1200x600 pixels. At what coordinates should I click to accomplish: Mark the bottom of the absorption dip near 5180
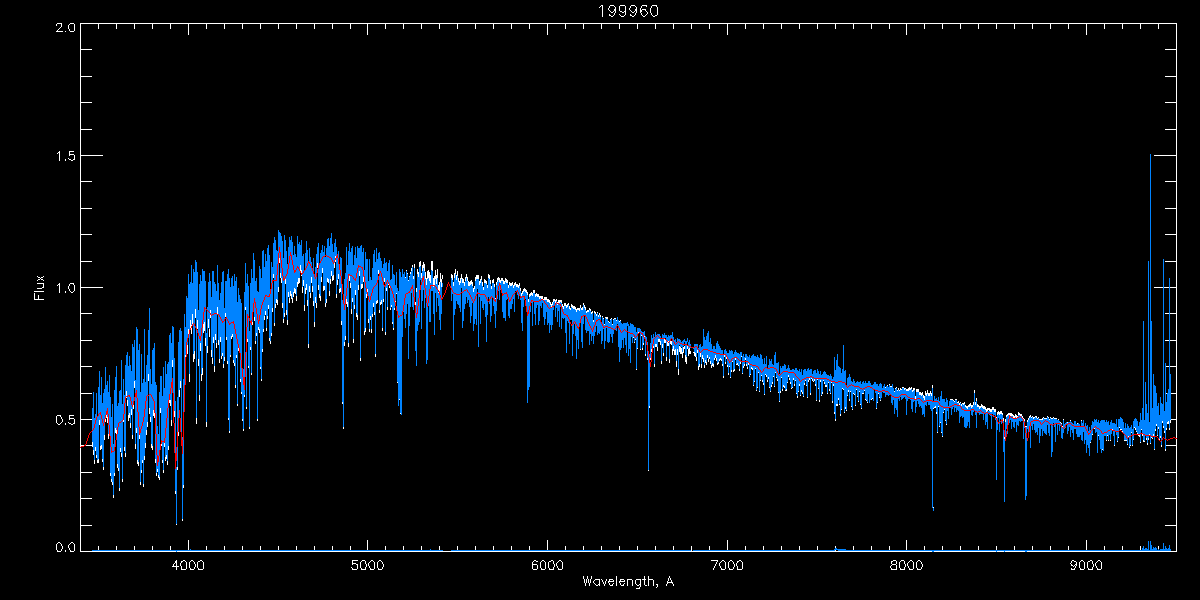pos(400,412)
